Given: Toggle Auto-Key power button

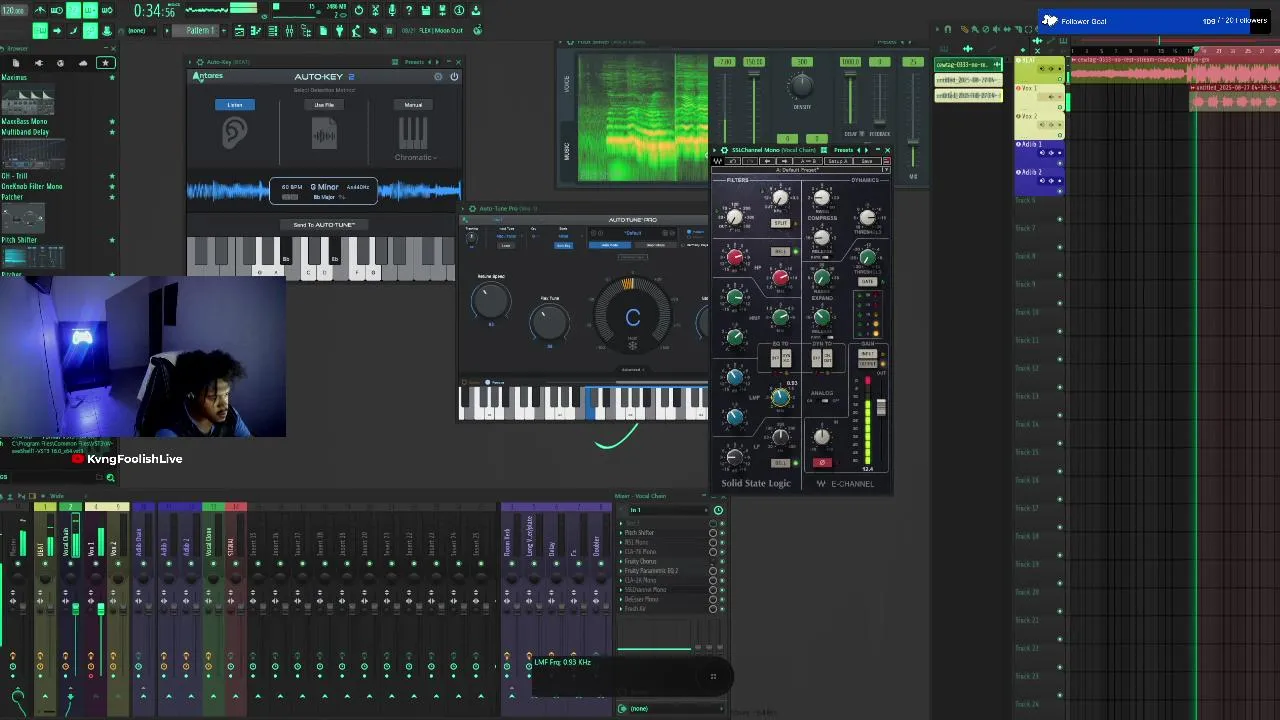Looking at the screenshot, I should 454,76.
